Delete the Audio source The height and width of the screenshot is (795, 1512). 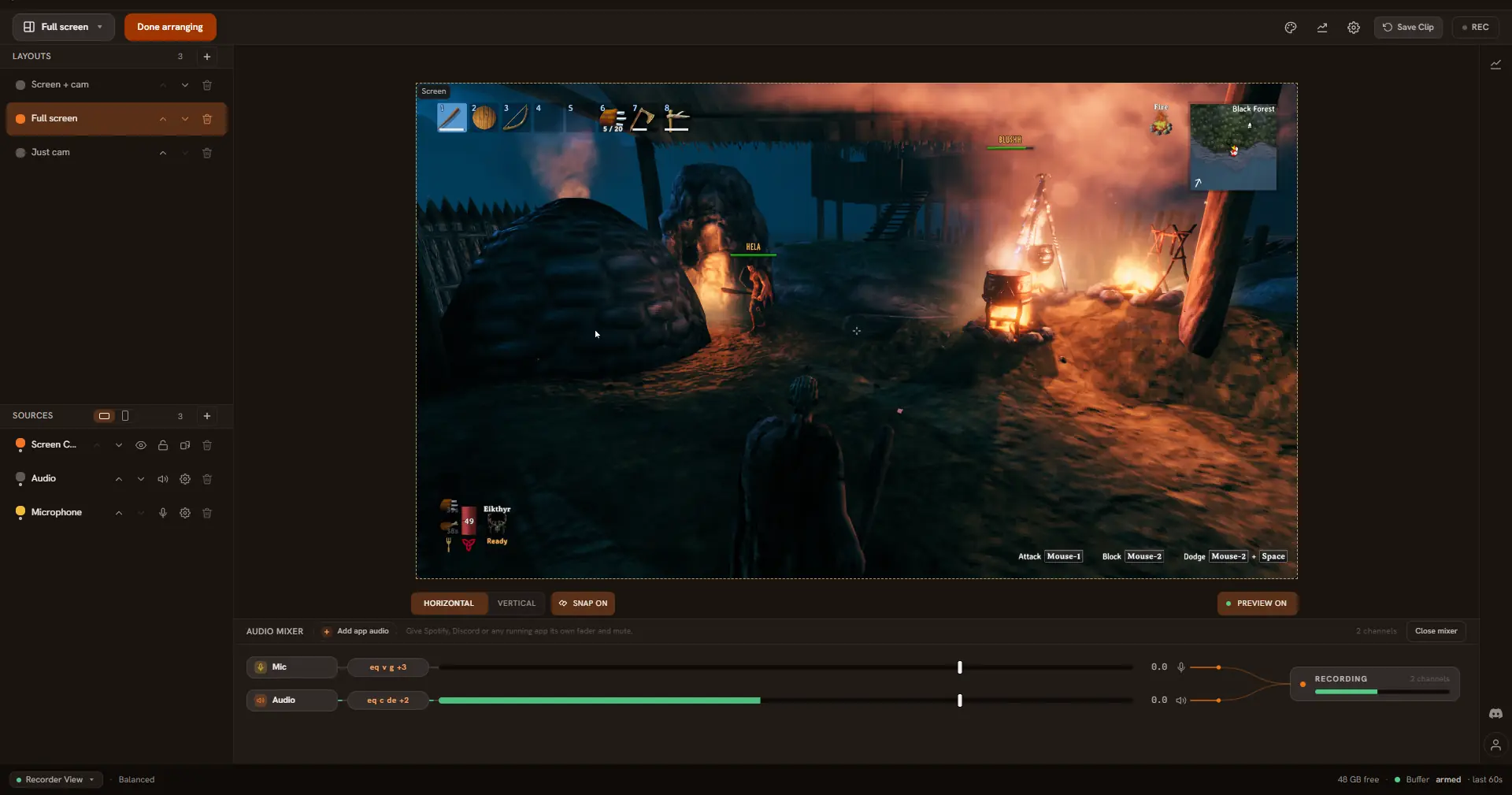[x=207, y=479]
